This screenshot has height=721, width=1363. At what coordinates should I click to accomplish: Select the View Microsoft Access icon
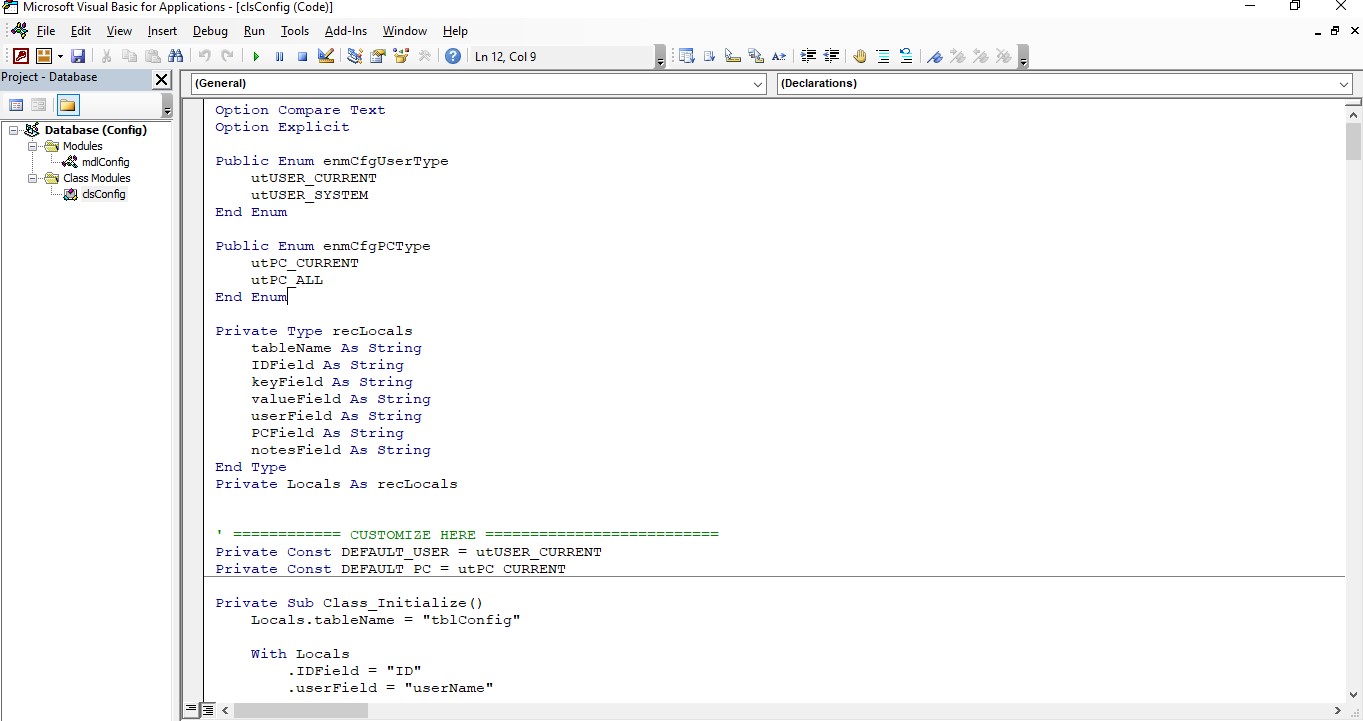19,56
